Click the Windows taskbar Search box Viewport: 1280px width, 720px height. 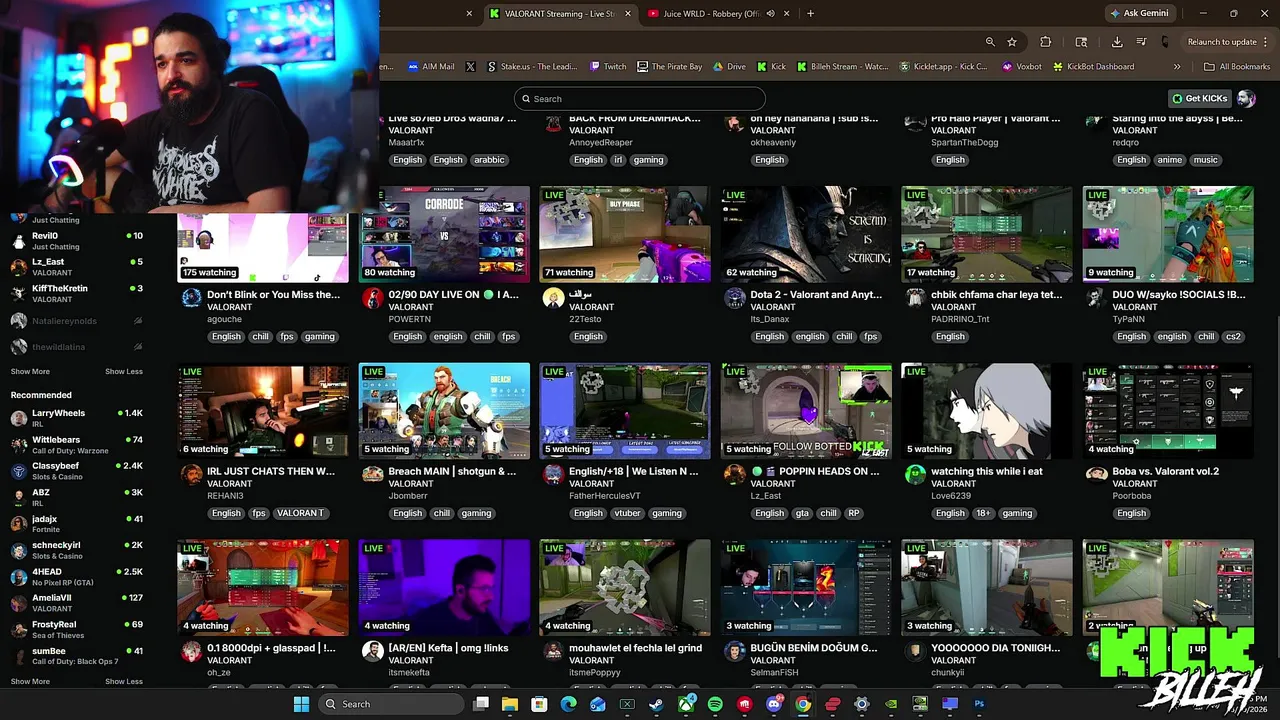(x=391, y=704)
